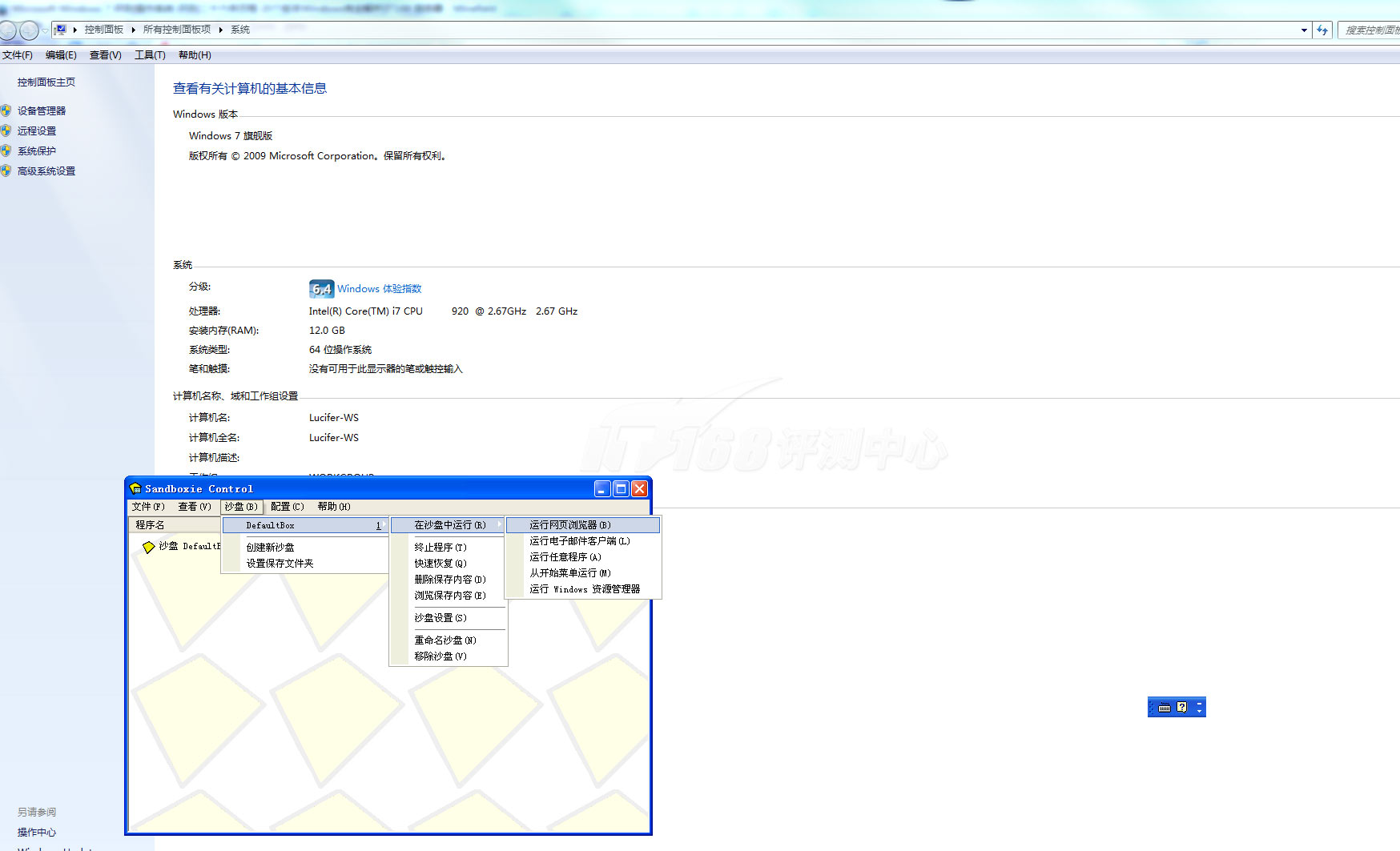Choose 重命名沙盘(N) menu item
This screenshot has height=851, width=1400.
tap(449, 640)
